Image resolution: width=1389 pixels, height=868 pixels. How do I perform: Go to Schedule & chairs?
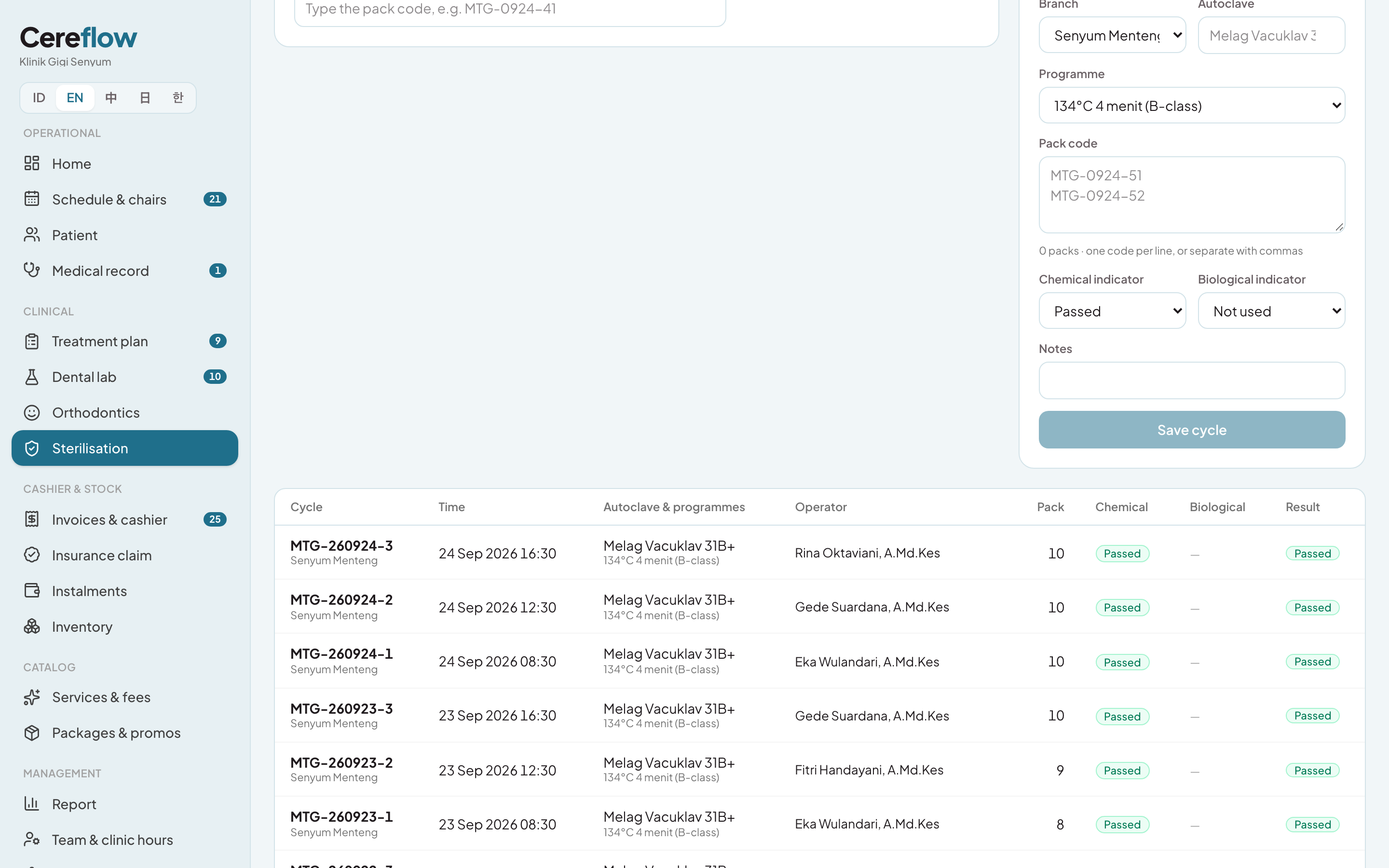(x=124, y=199)
